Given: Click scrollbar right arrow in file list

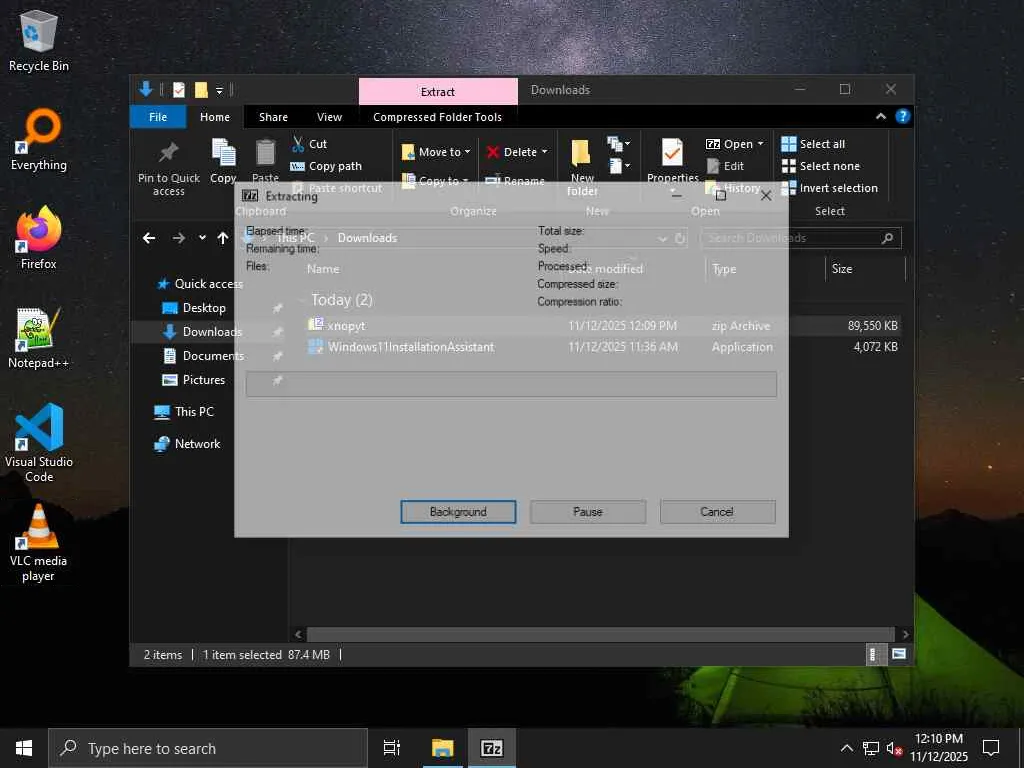Looking at the screenshot, I should click(x=905, y=634).
